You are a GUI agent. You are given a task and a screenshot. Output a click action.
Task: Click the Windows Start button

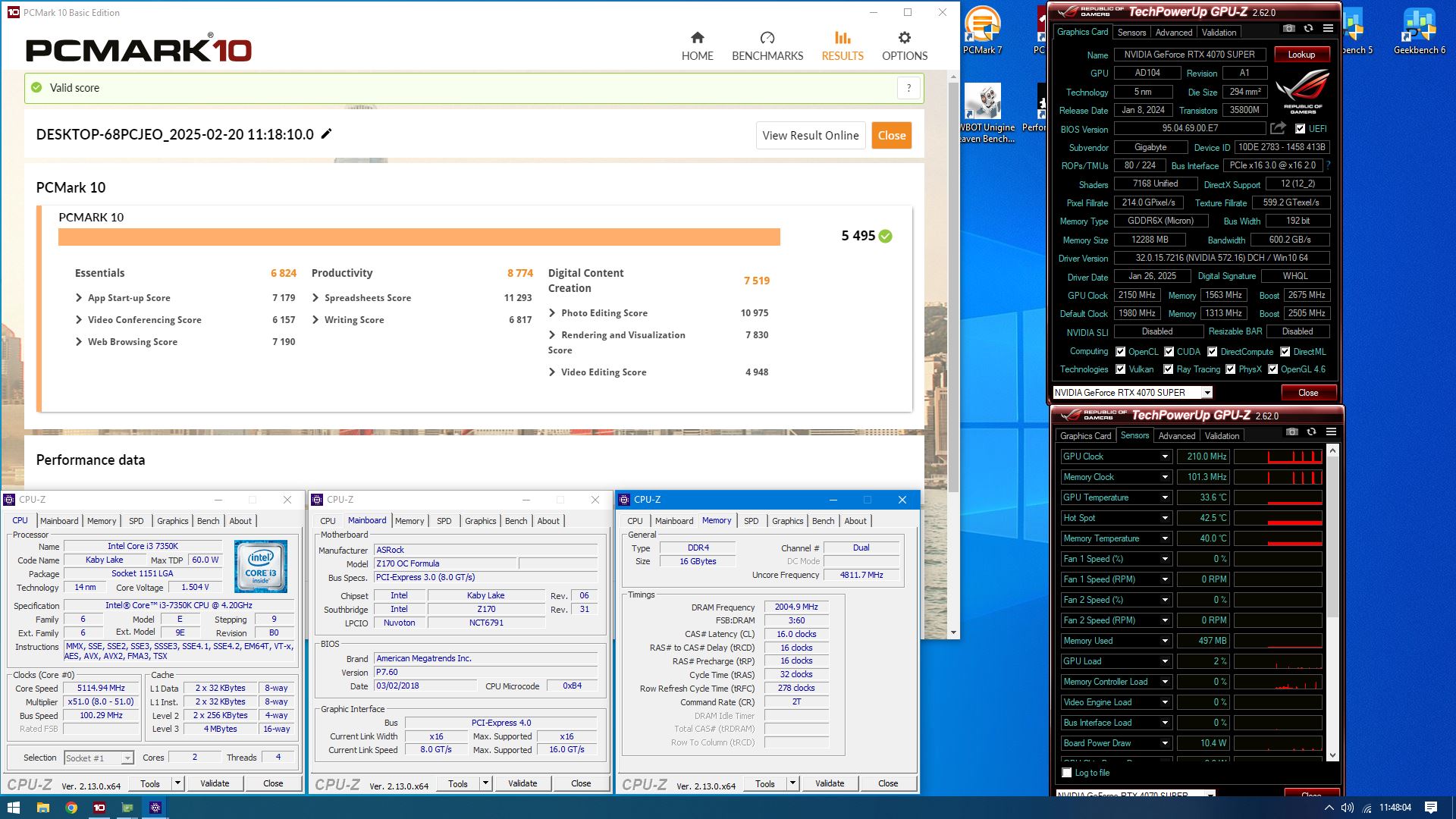[14, 808]
